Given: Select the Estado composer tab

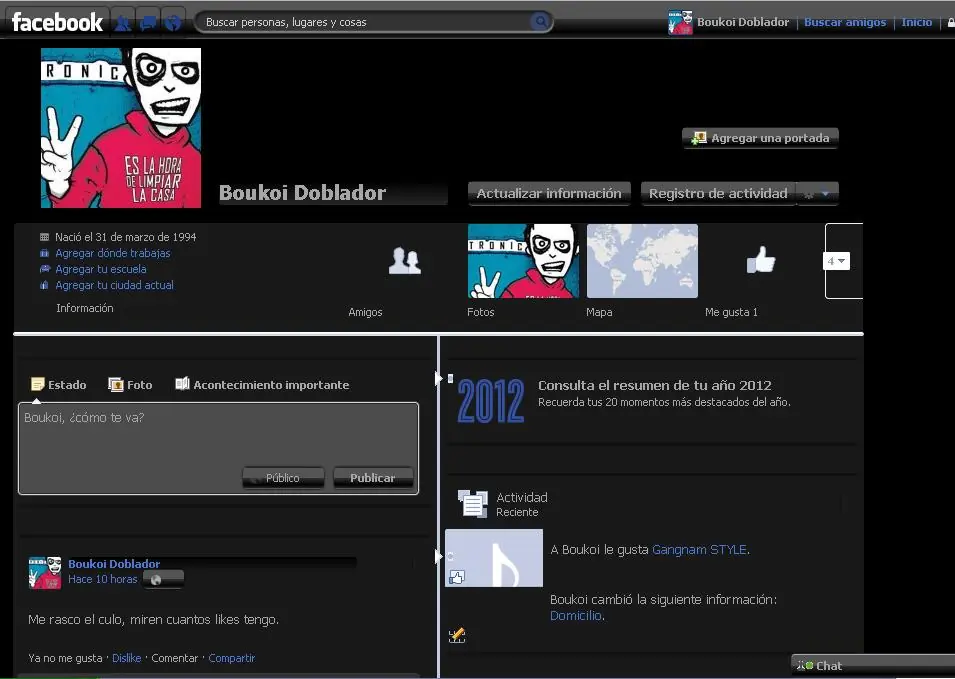Looking at the screenshot, I should 59,385.
